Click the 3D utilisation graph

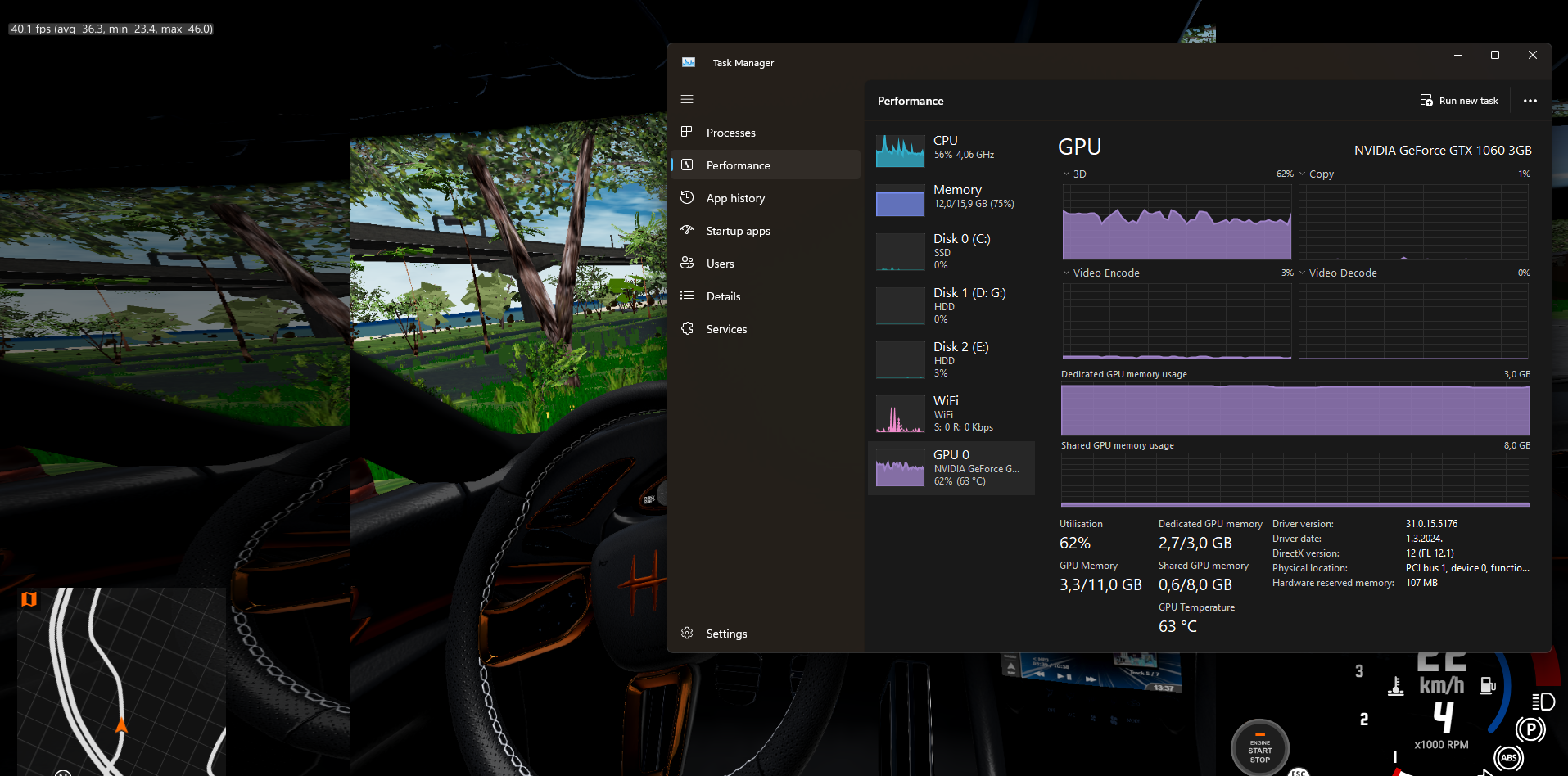[1177, 222]
